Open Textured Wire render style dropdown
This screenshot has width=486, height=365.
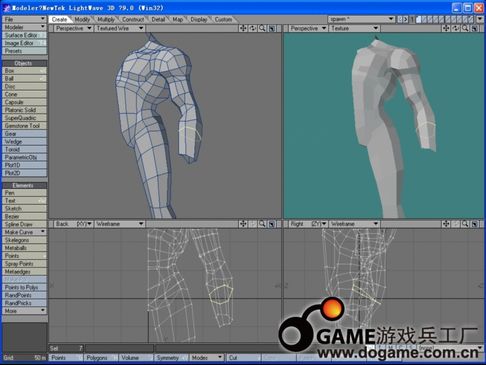[x=120, y=28]
